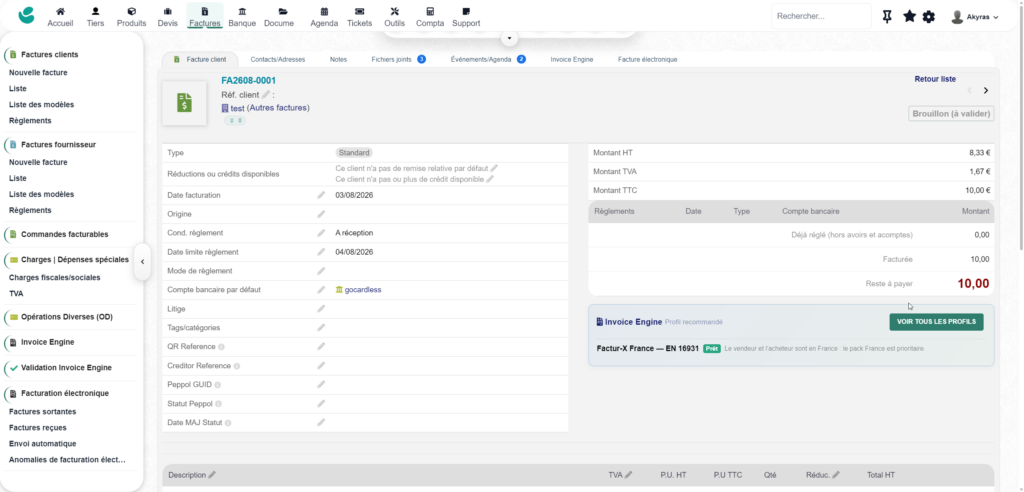
Task: Open Opérations Diverses (OD) sidebar entry
Action: tap(67, 317)
